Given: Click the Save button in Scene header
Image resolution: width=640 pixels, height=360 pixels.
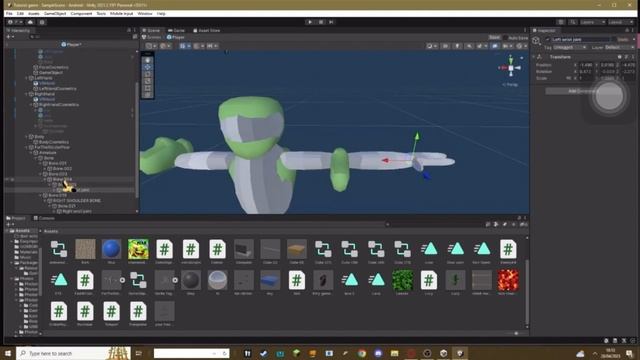Looking at the screenshot, I should [494, 38].
